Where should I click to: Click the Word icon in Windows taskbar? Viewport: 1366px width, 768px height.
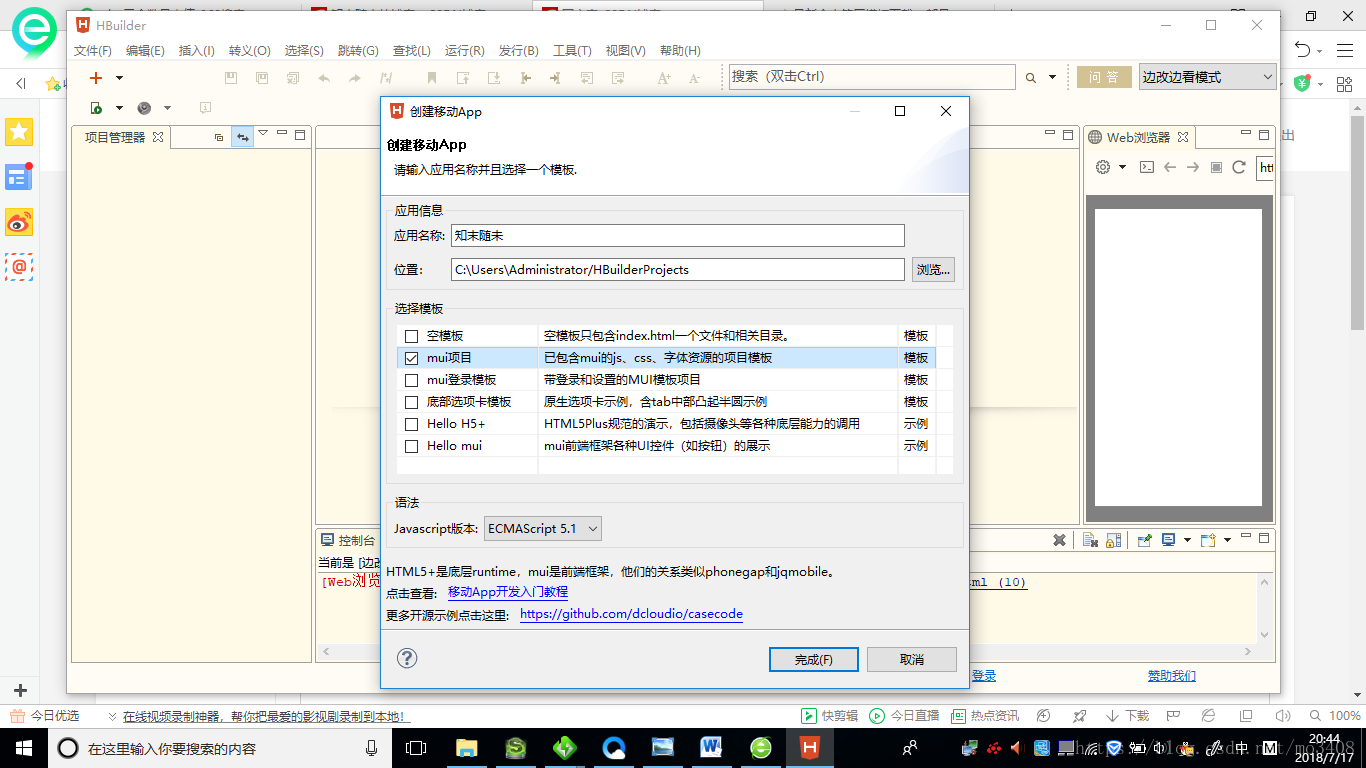[x=712, y=747]
